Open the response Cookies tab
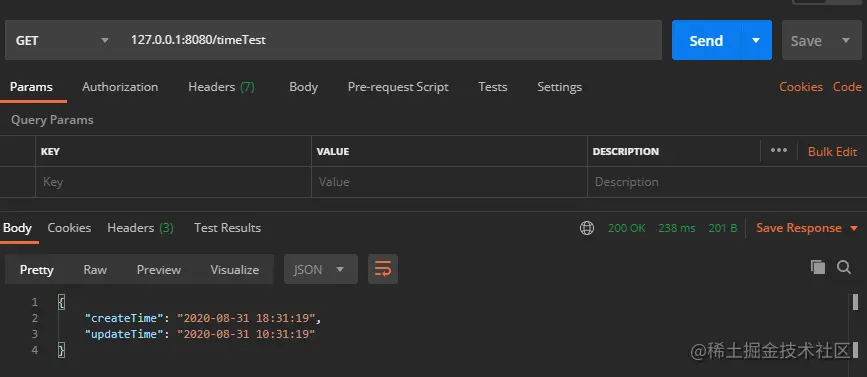Screen dimensions: 867x377 69,228
